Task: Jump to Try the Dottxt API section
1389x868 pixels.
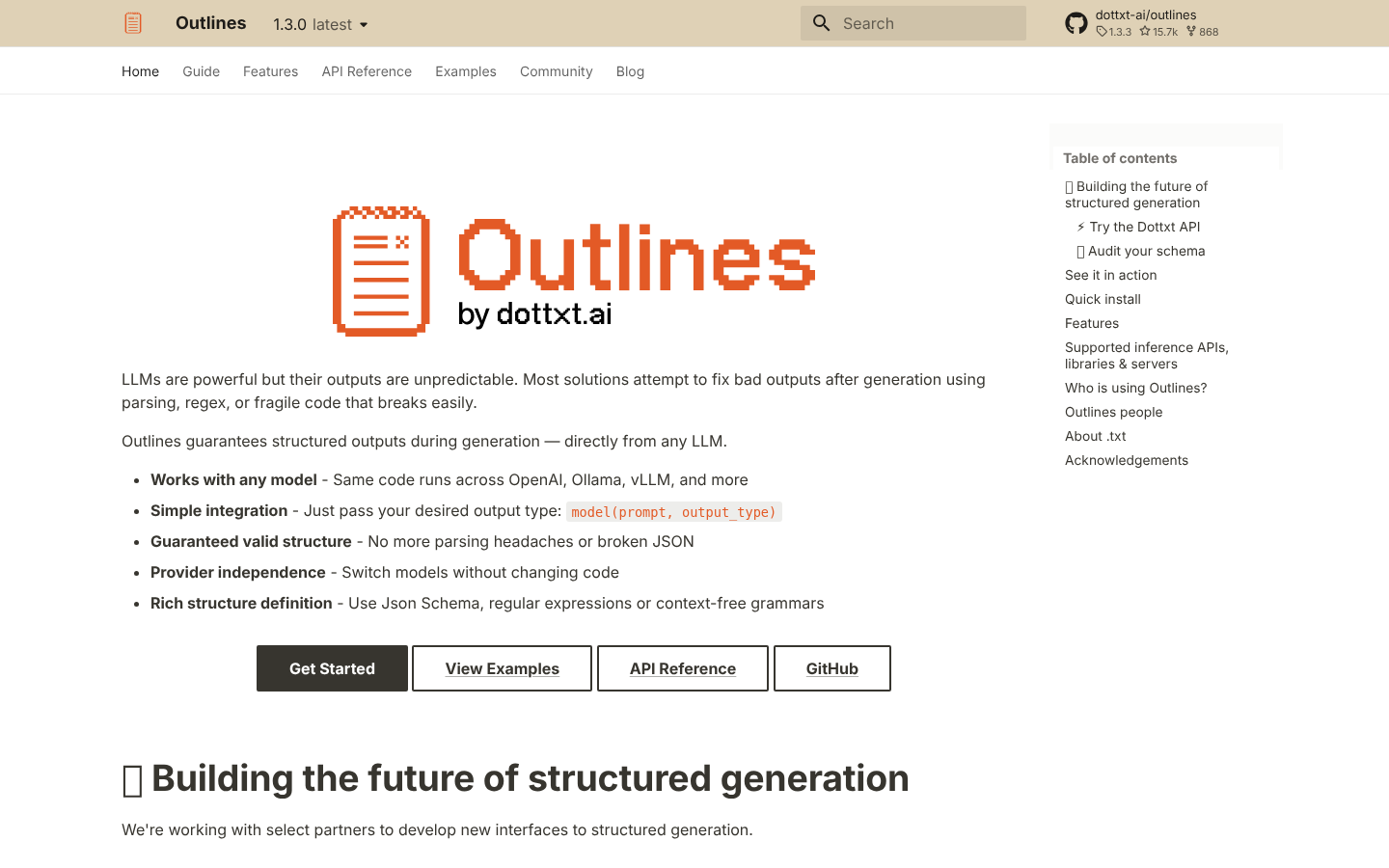Action: coord(1138,227)
